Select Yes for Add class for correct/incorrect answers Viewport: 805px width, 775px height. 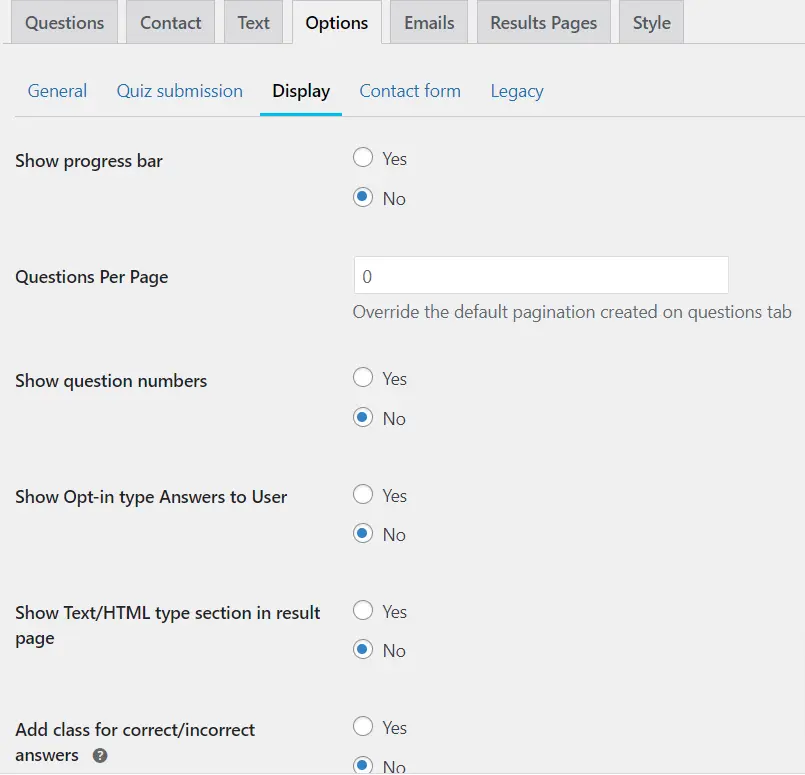point(363,727)
